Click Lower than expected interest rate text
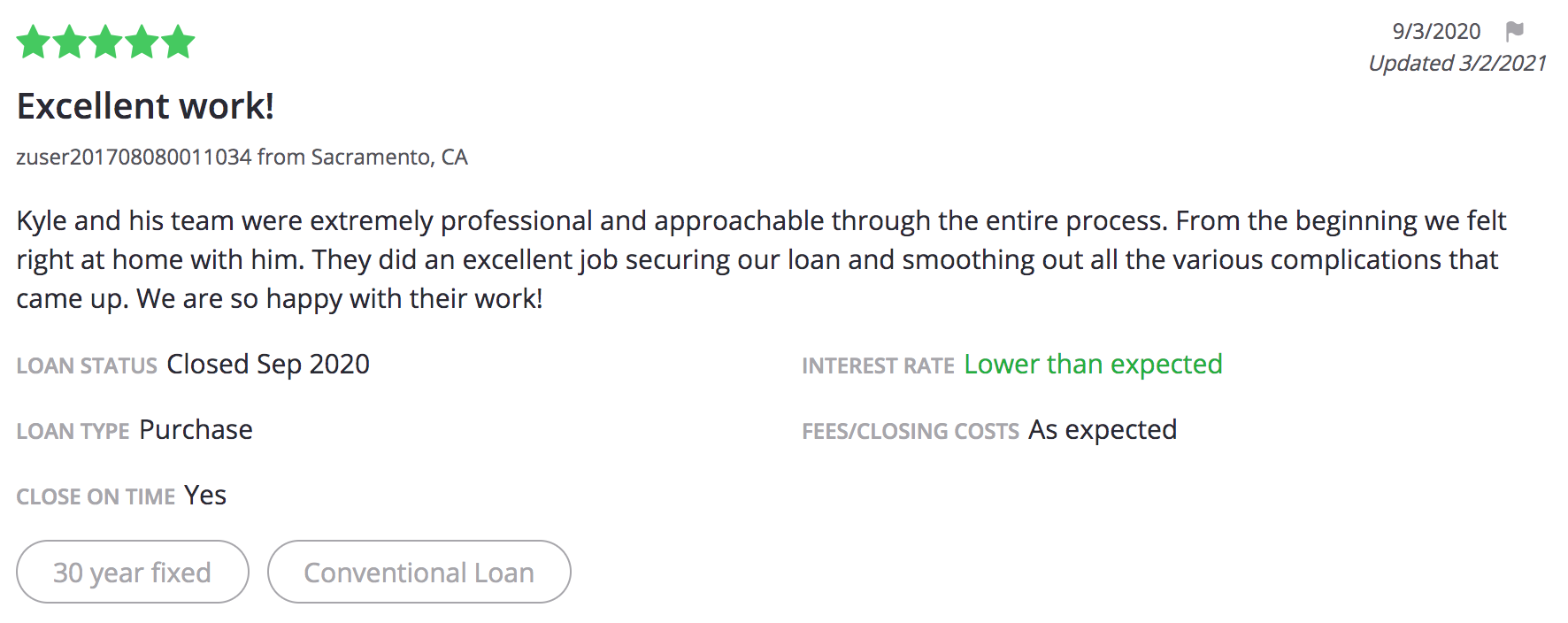The image size is (1568, 623). [x=1093, y=364]
